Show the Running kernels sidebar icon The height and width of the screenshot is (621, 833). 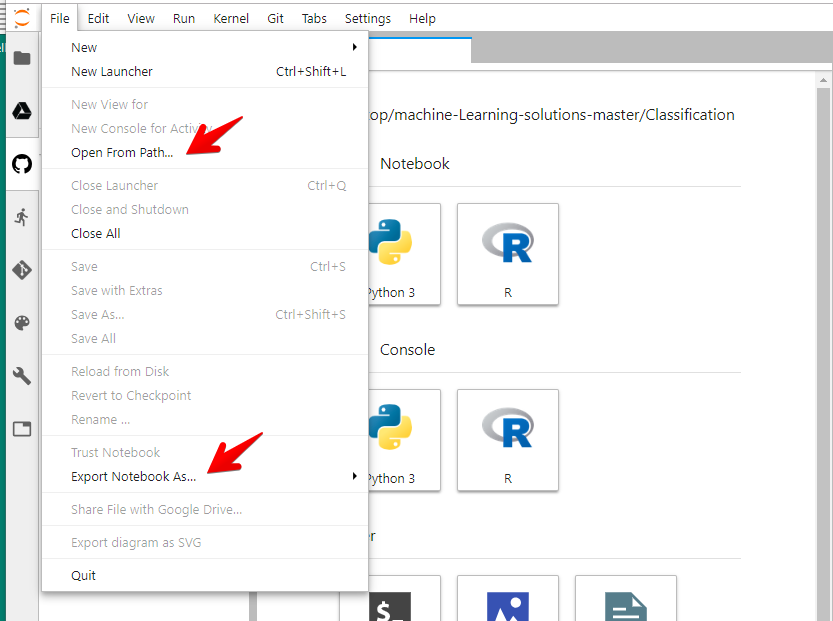(22, 217)
